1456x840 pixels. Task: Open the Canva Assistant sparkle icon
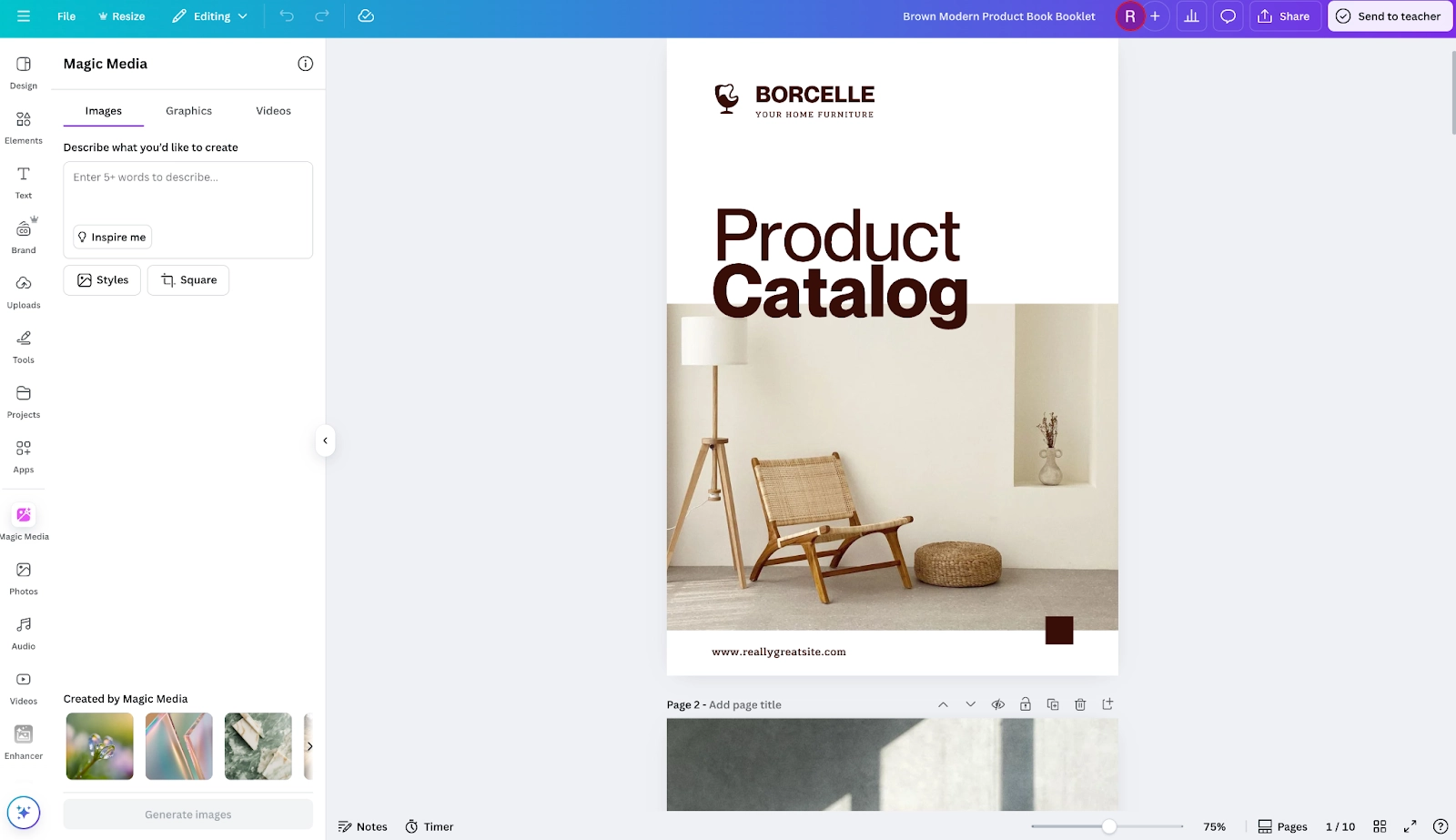click(x=25, y=813)
